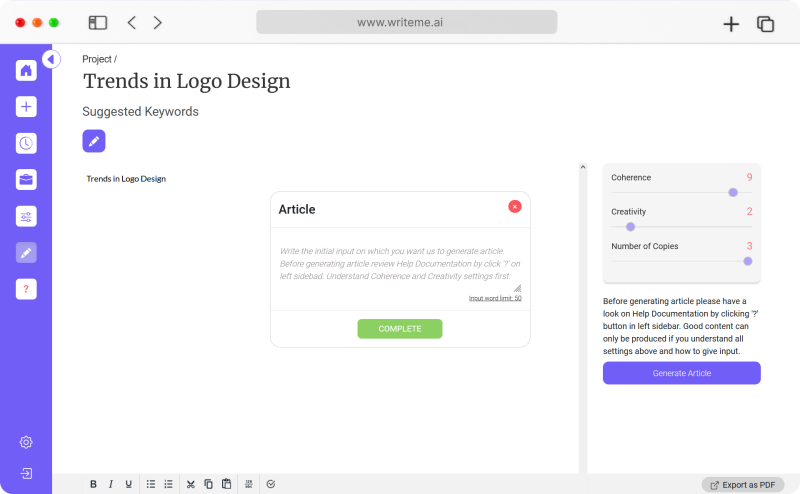Click the Generate Article button
800x494 pixels.
[682, 373]
